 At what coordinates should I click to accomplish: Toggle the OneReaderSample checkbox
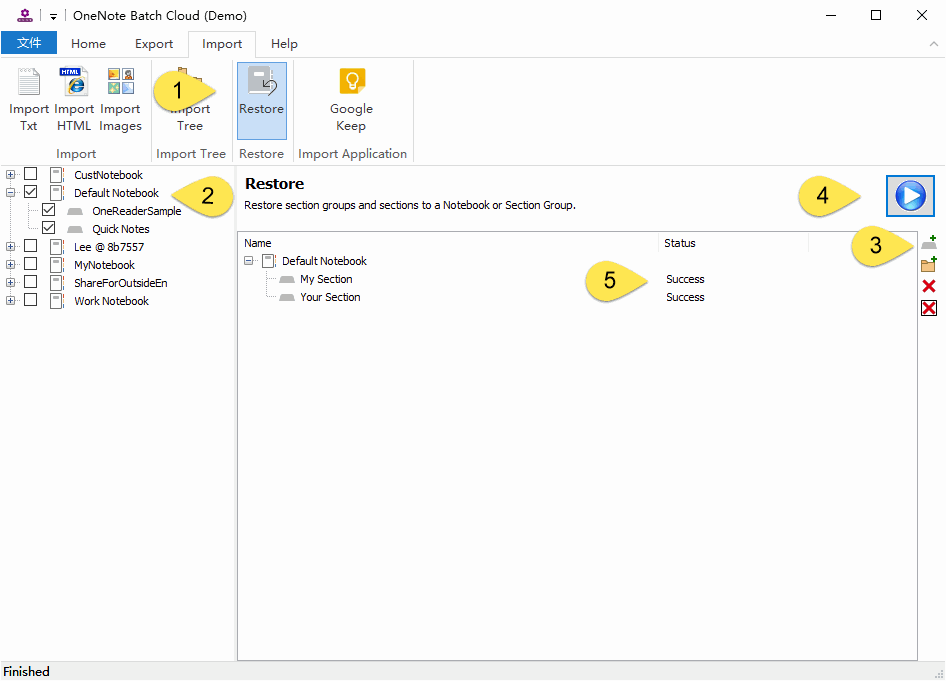pyautogui.click(x=49, y=211)
